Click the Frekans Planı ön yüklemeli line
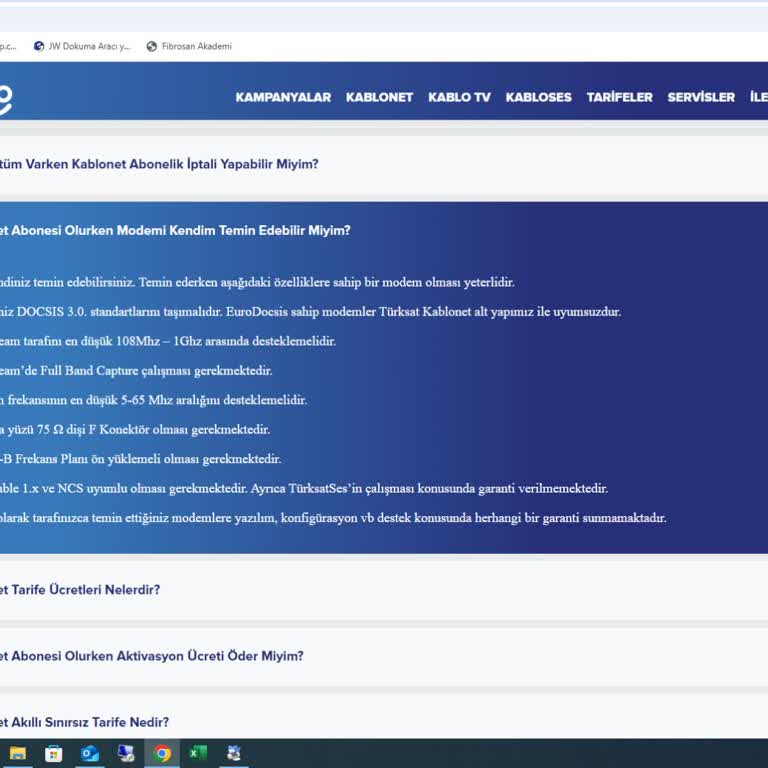The width and height of the screenshot is (768, 768). (141, 459)
